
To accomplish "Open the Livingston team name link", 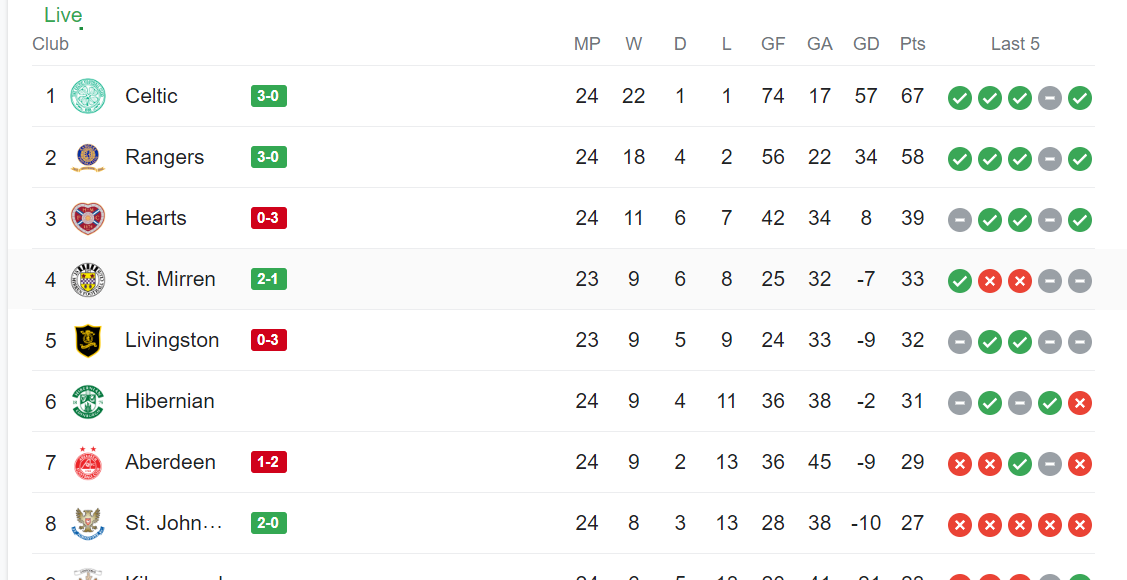I will [172, 340].
